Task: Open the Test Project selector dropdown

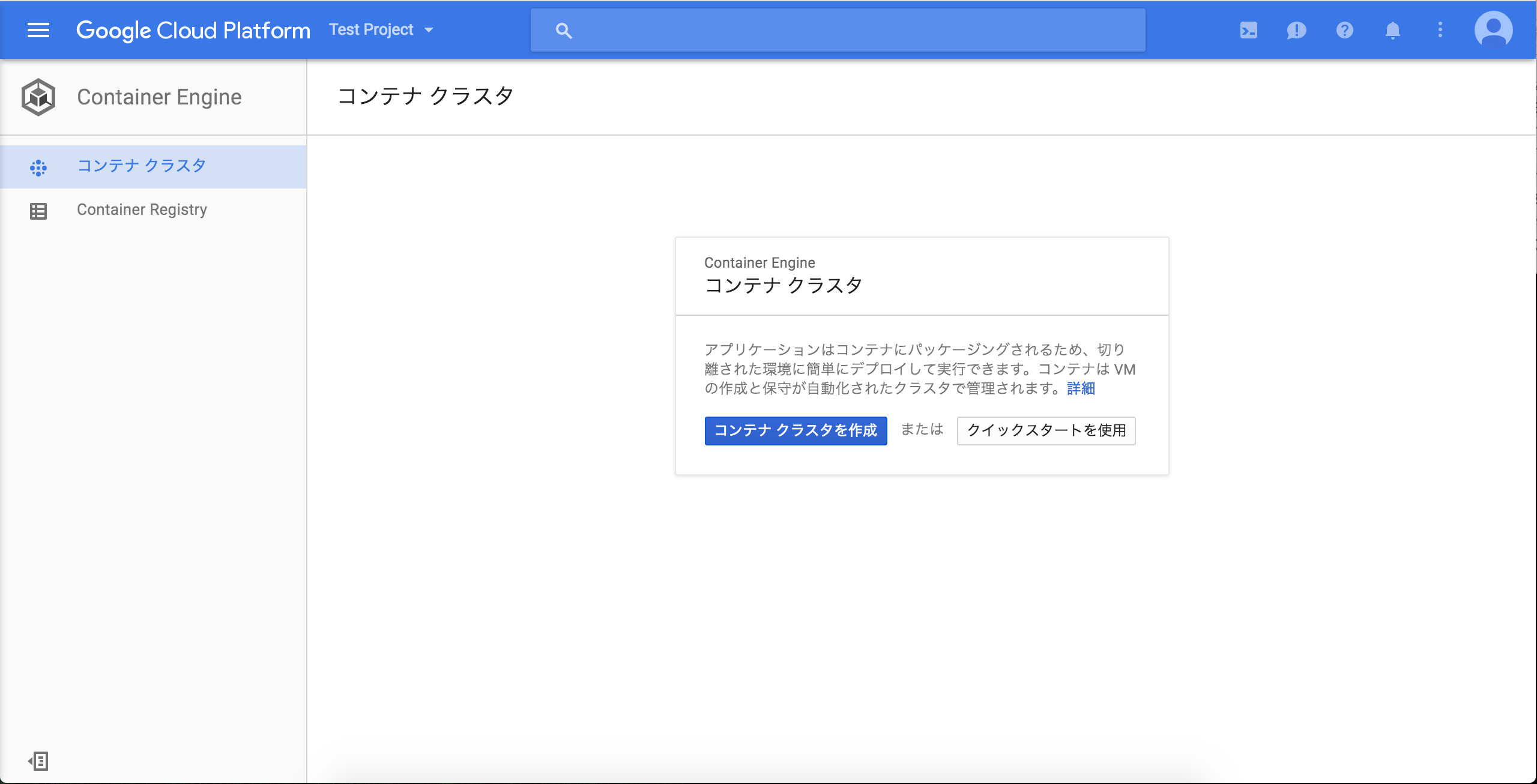Action: 381,30
